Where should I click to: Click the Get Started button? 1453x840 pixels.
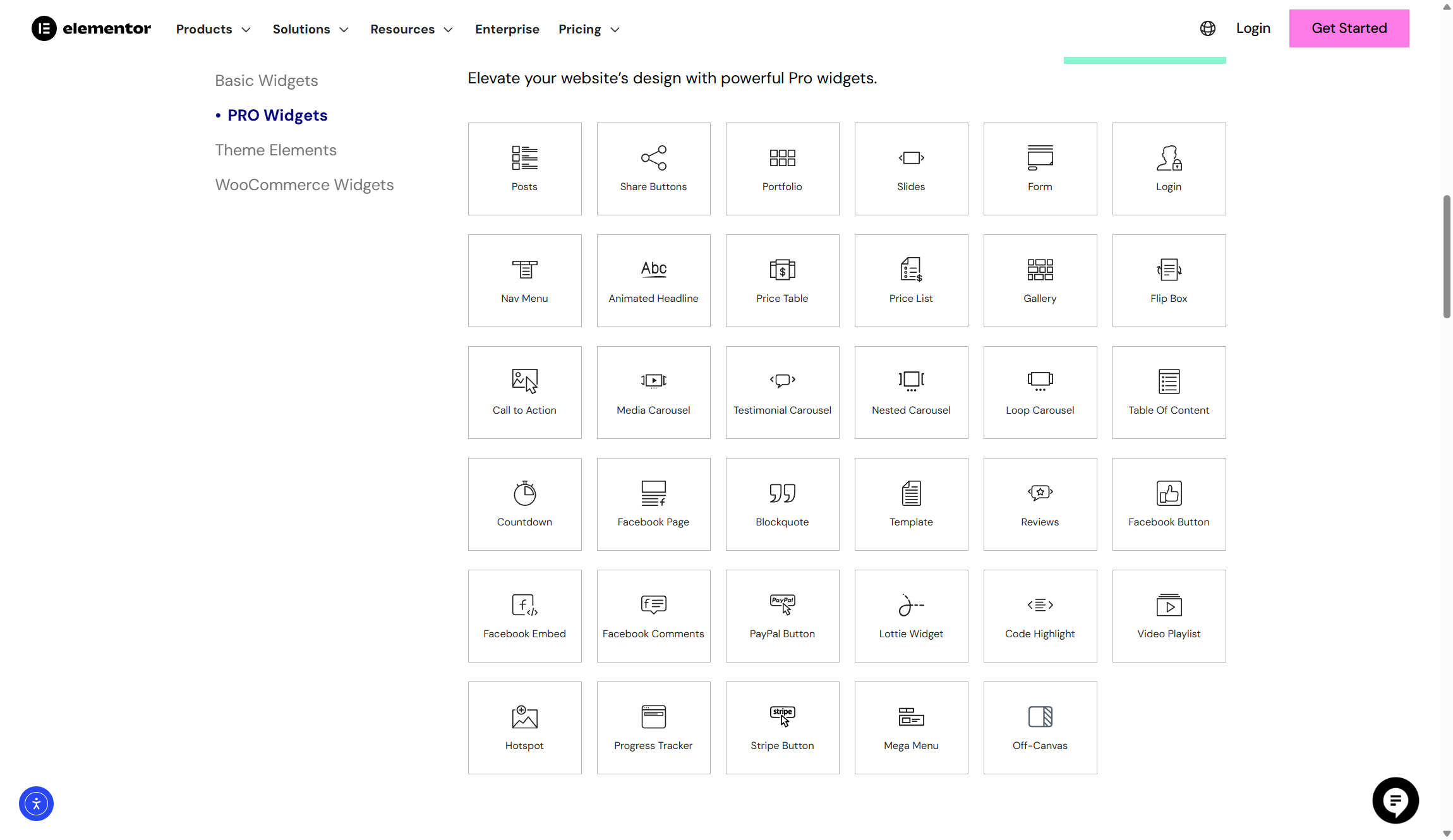coord(1348,28)
